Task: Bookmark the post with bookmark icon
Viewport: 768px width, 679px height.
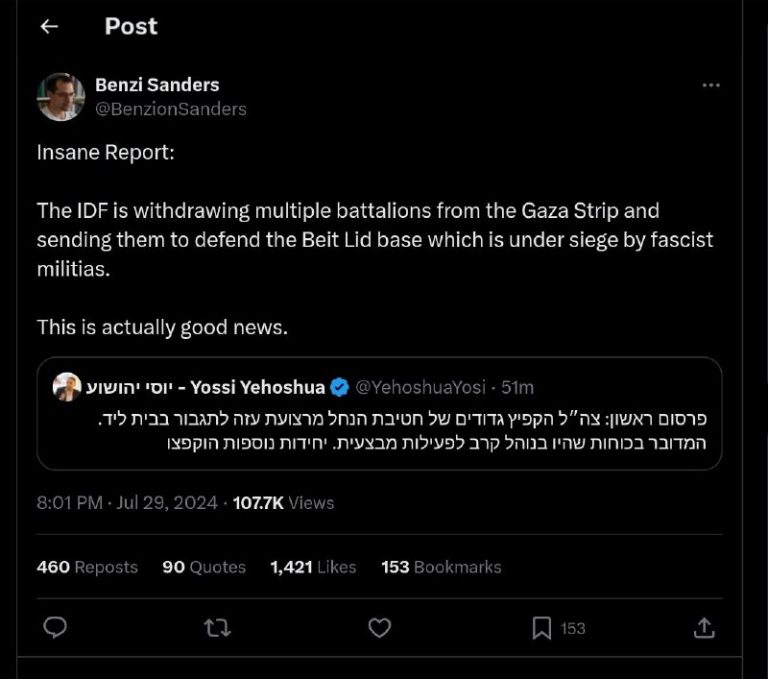Action: [x=541, y=628]
